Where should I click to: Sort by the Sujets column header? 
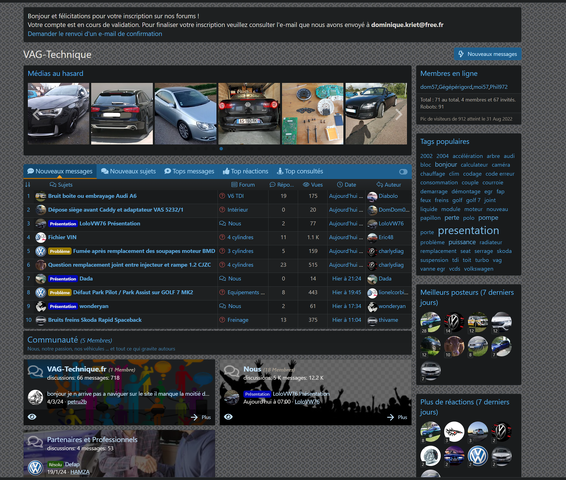click(61, 185)
